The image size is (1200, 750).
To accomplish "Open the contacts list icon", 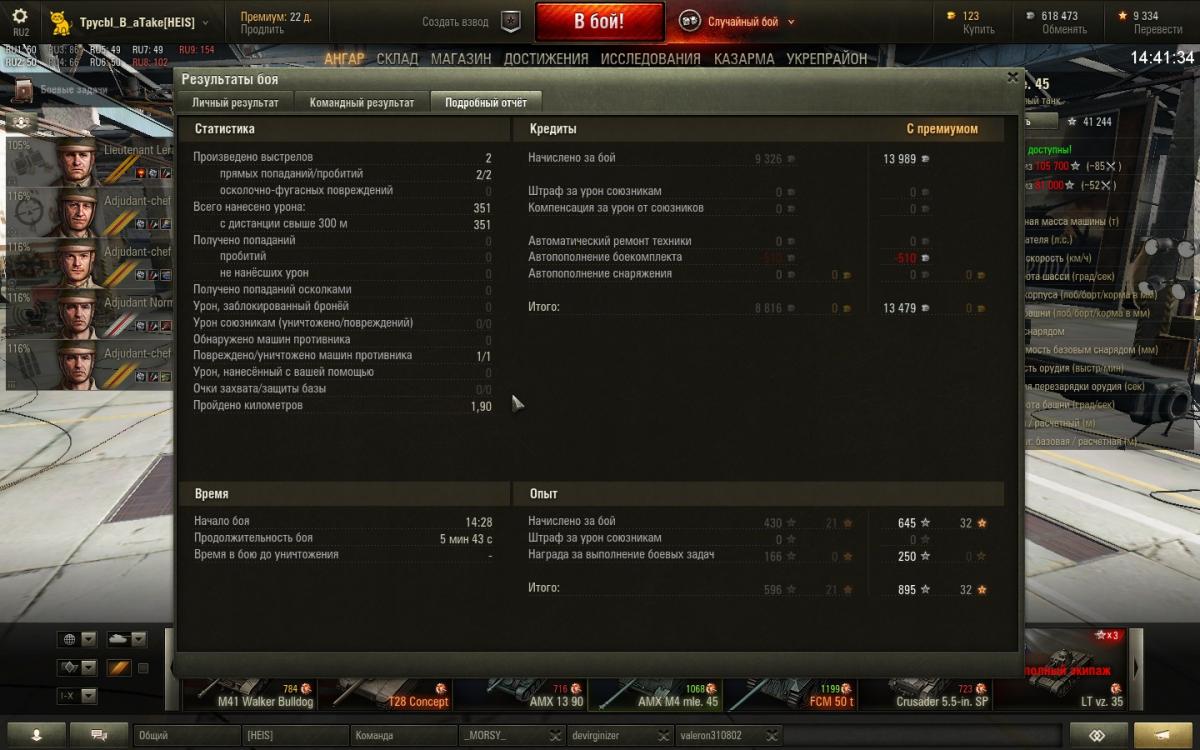I will 36,735.
